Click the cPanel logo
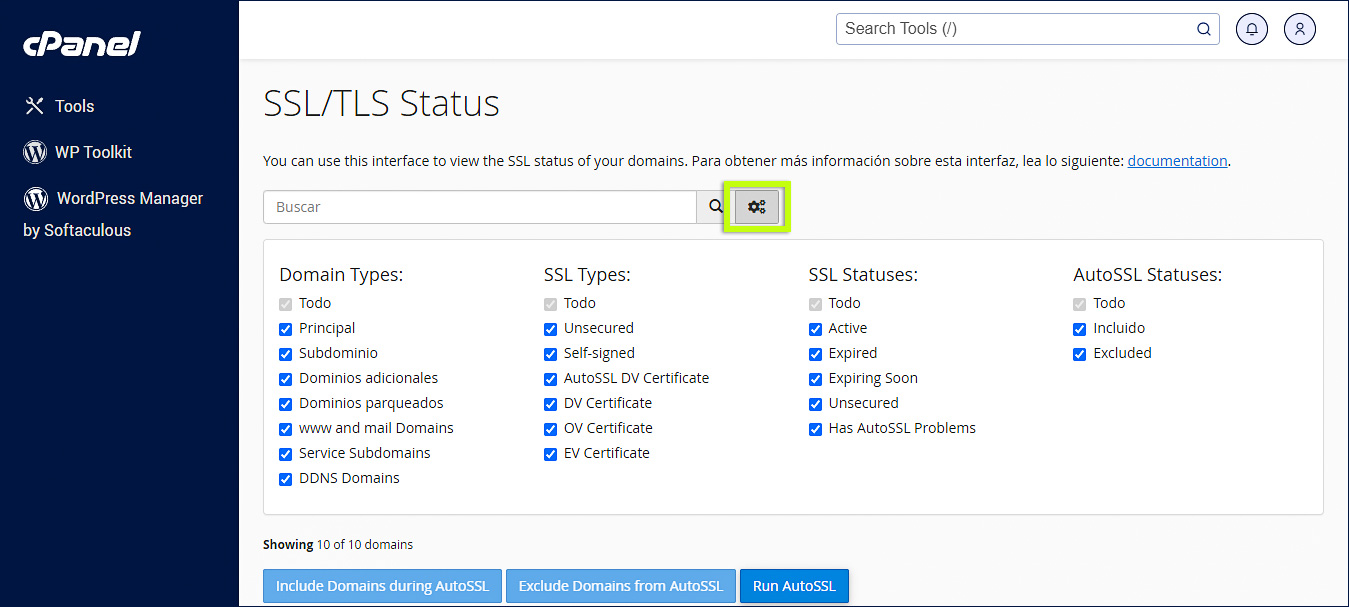 pos(82,43)
